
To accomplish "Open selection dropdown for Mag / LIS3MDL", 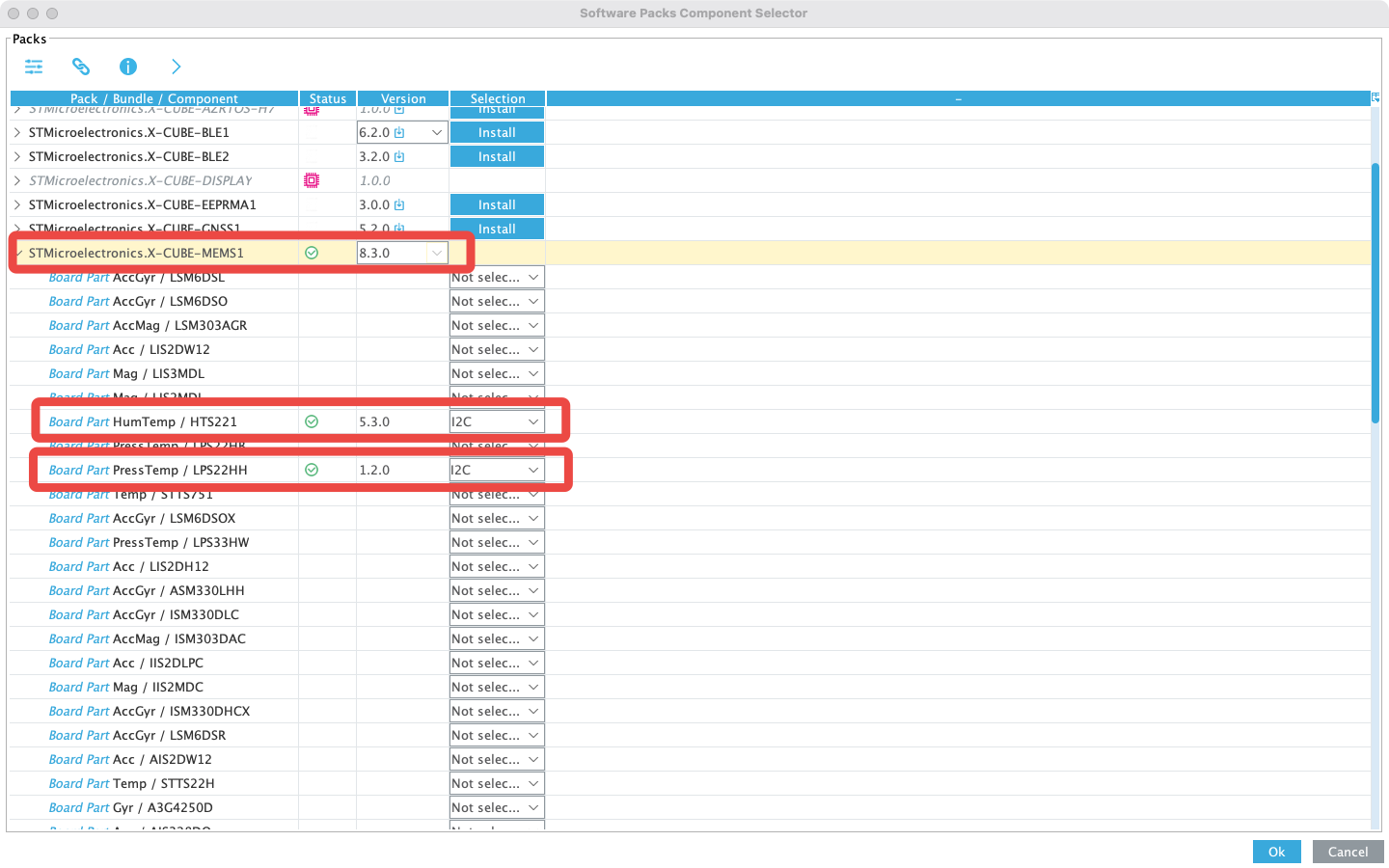I will pyautogui.click(x=498, y=373).
